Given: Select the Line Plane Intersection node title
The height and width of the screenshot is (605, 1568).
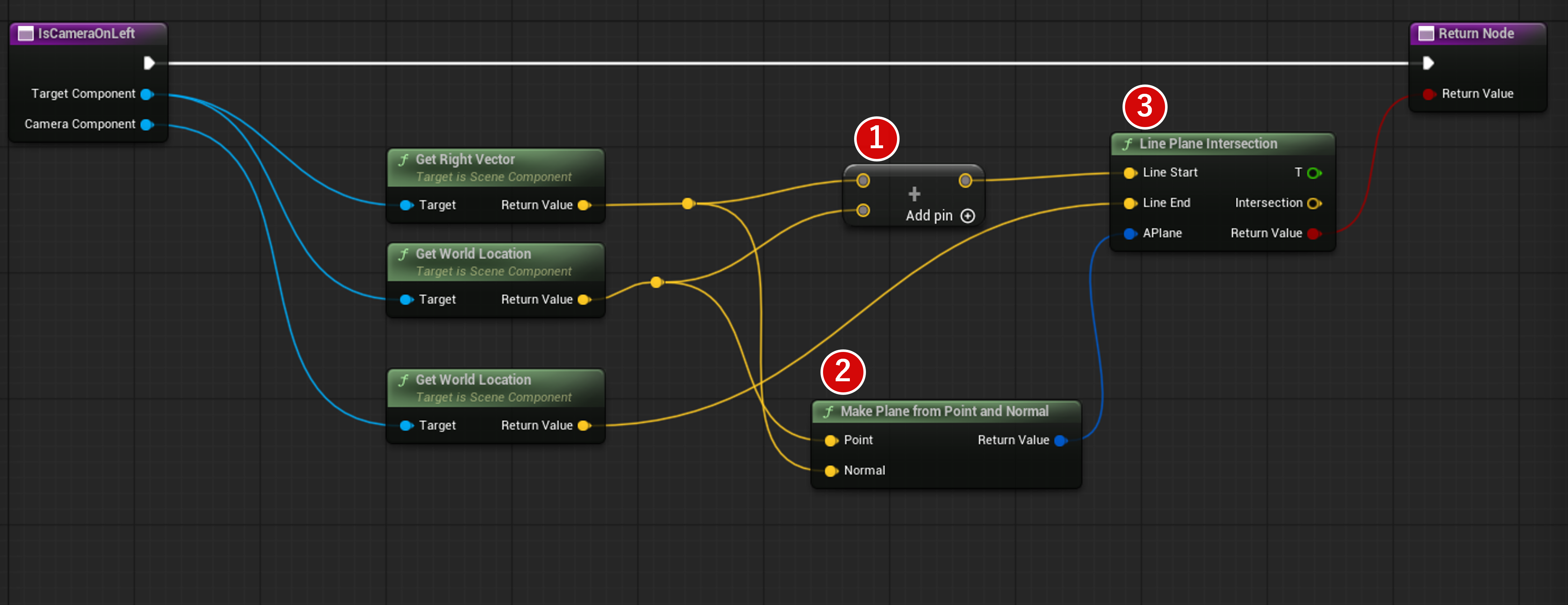Looking at the screenshot, I should pos(1208,144).
